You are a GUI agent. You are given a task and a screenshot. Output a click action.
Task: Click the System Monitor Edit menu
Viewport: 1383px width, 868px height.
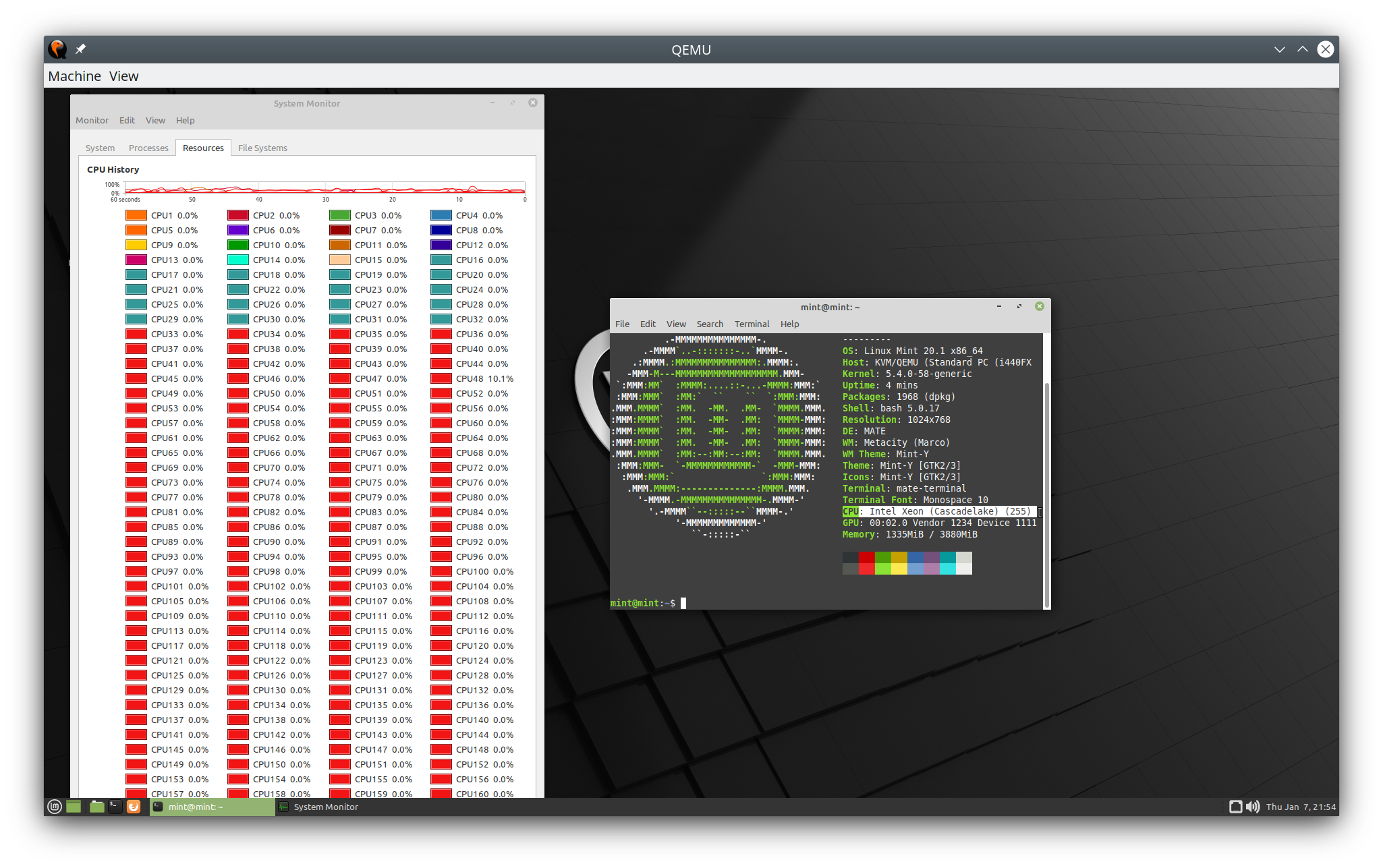click(127, 120)
